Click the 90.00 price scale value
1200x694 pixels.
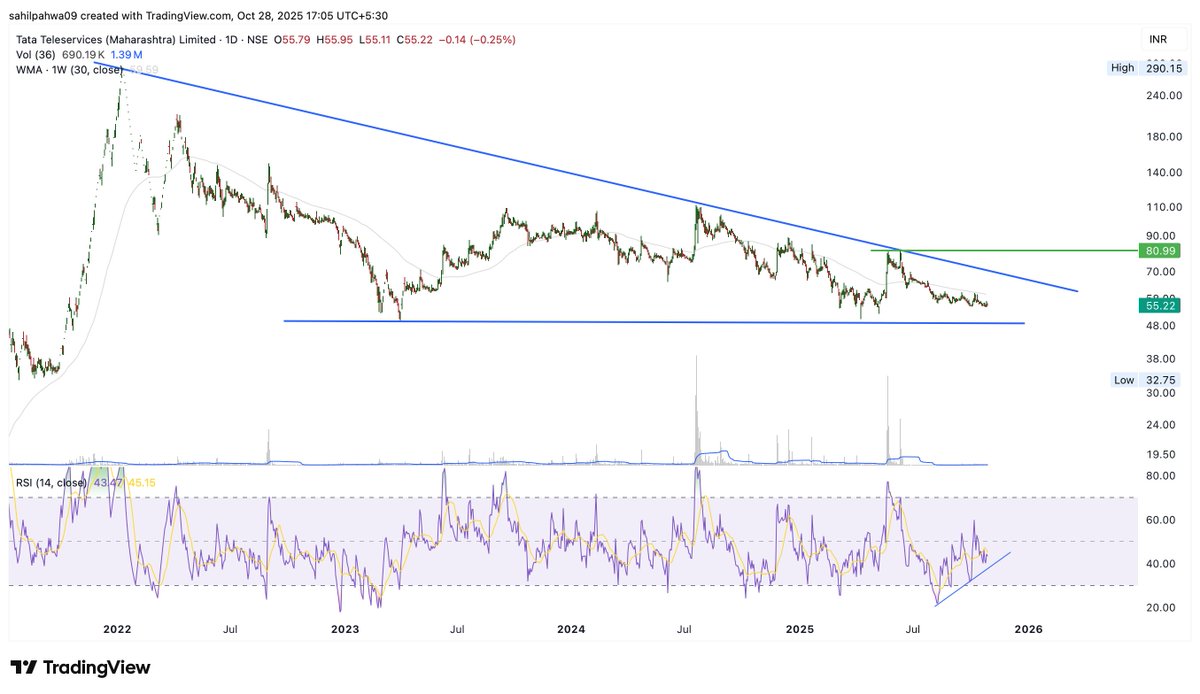(1160, 236)
